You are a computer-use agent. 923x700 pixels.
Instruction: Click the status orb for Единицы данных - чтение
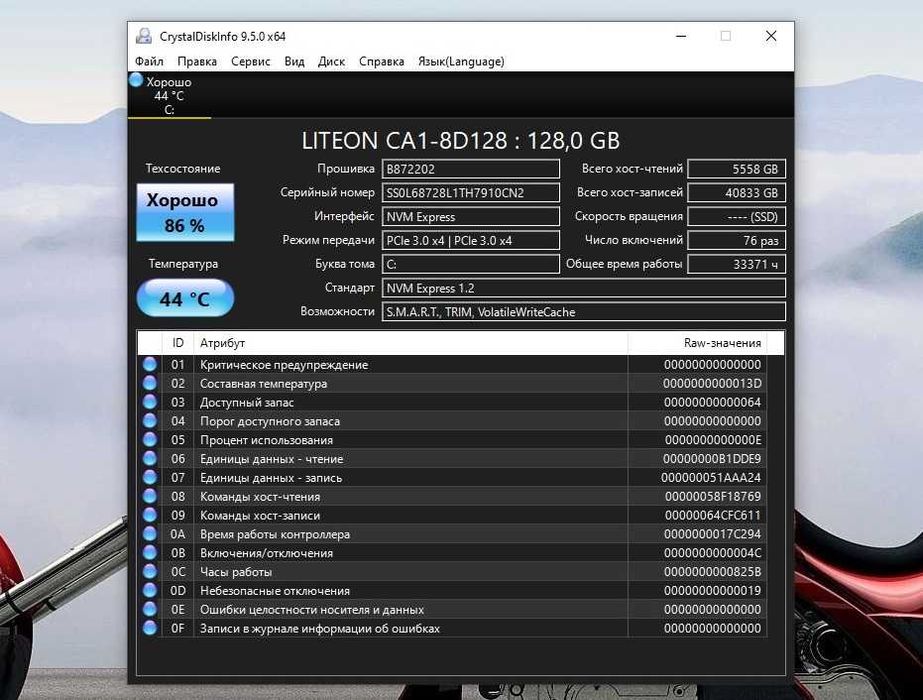pos(150,459)
